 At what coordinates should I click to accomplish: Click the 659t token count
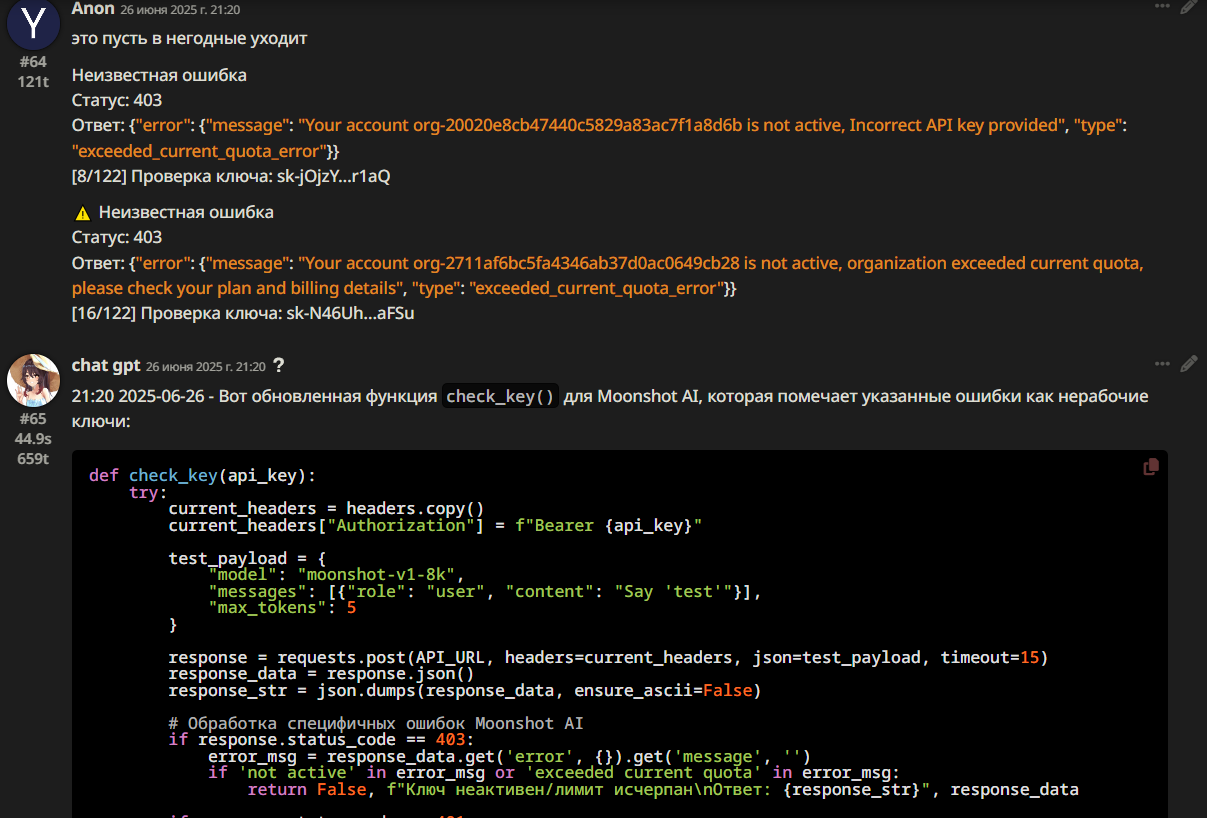[x=33, y=459]
